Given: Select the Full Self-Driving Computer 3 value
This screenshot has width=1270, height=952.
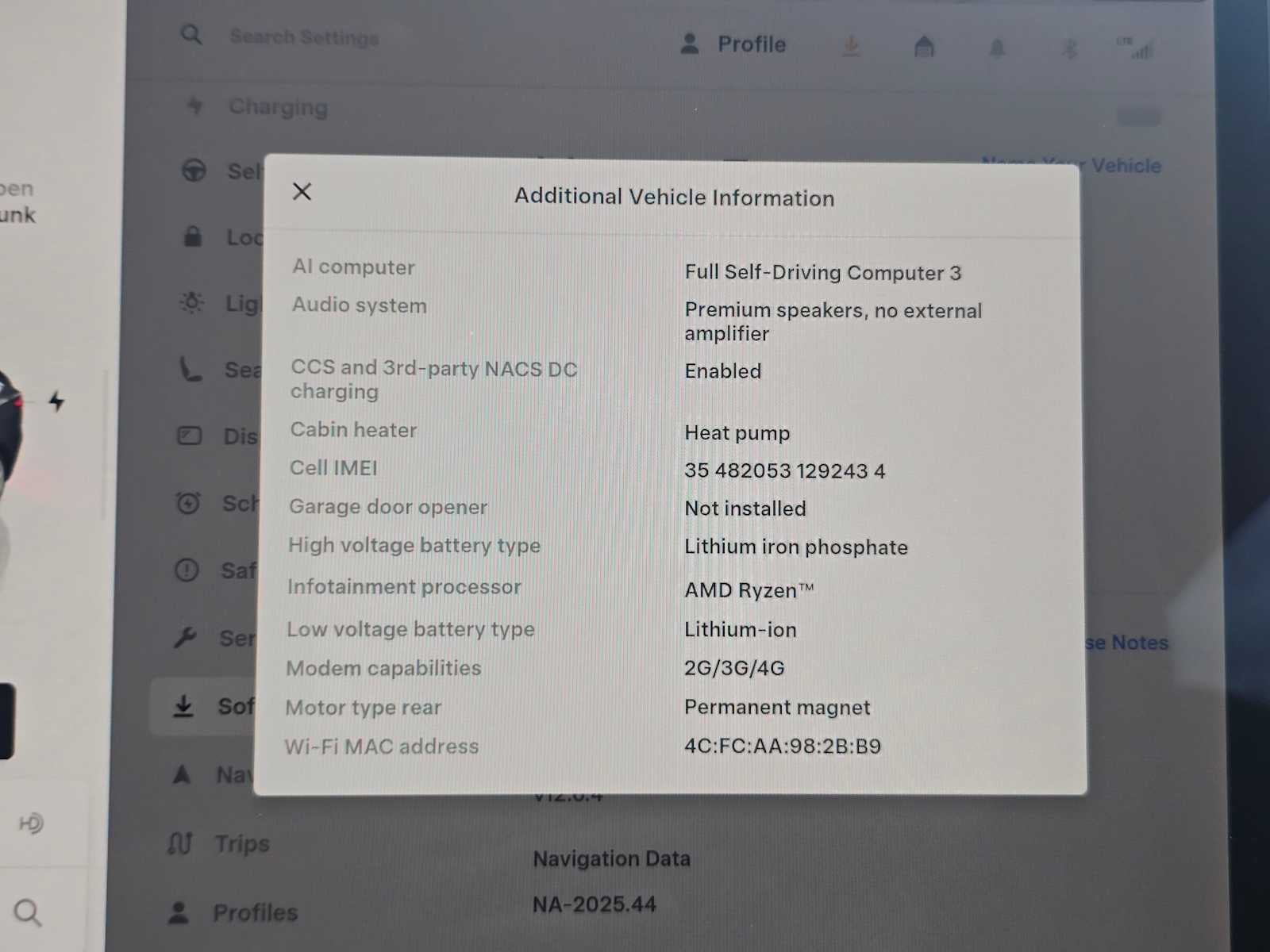Looking at the screenshot, I should pos(823,273).
